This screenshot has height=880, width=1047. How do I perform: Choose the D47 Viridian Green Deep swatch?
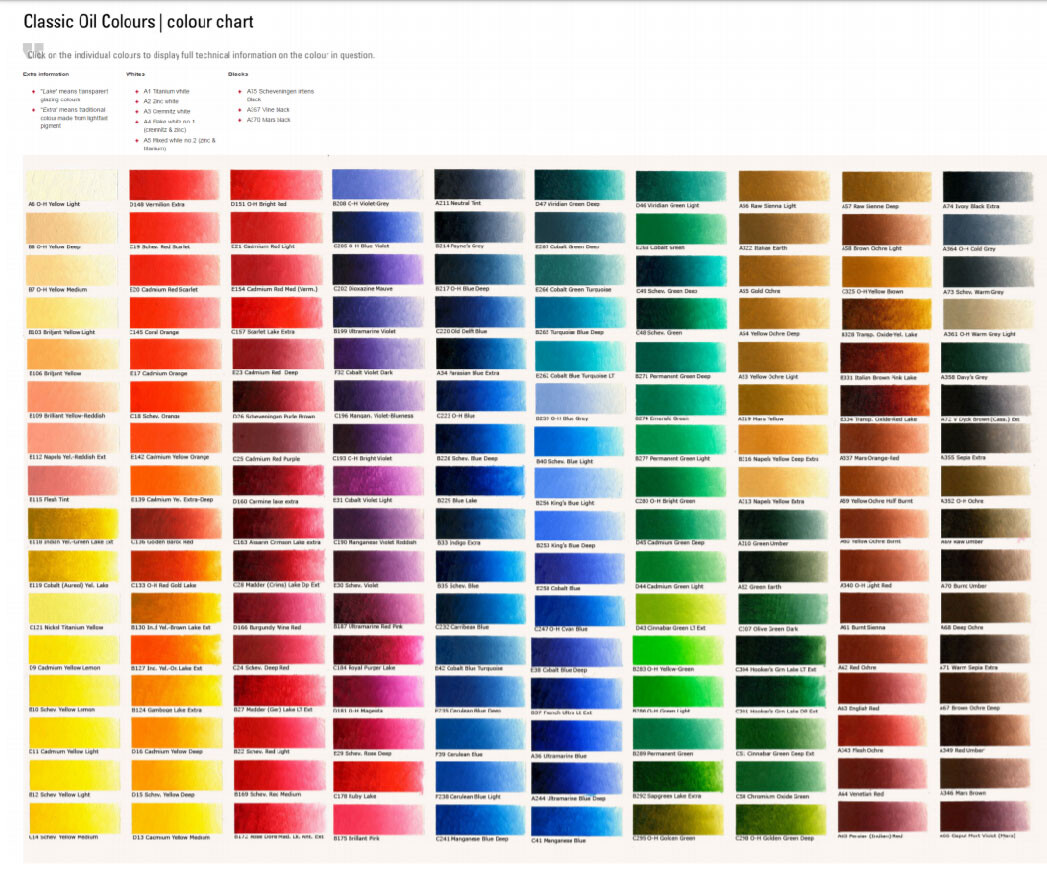[580, 185]
